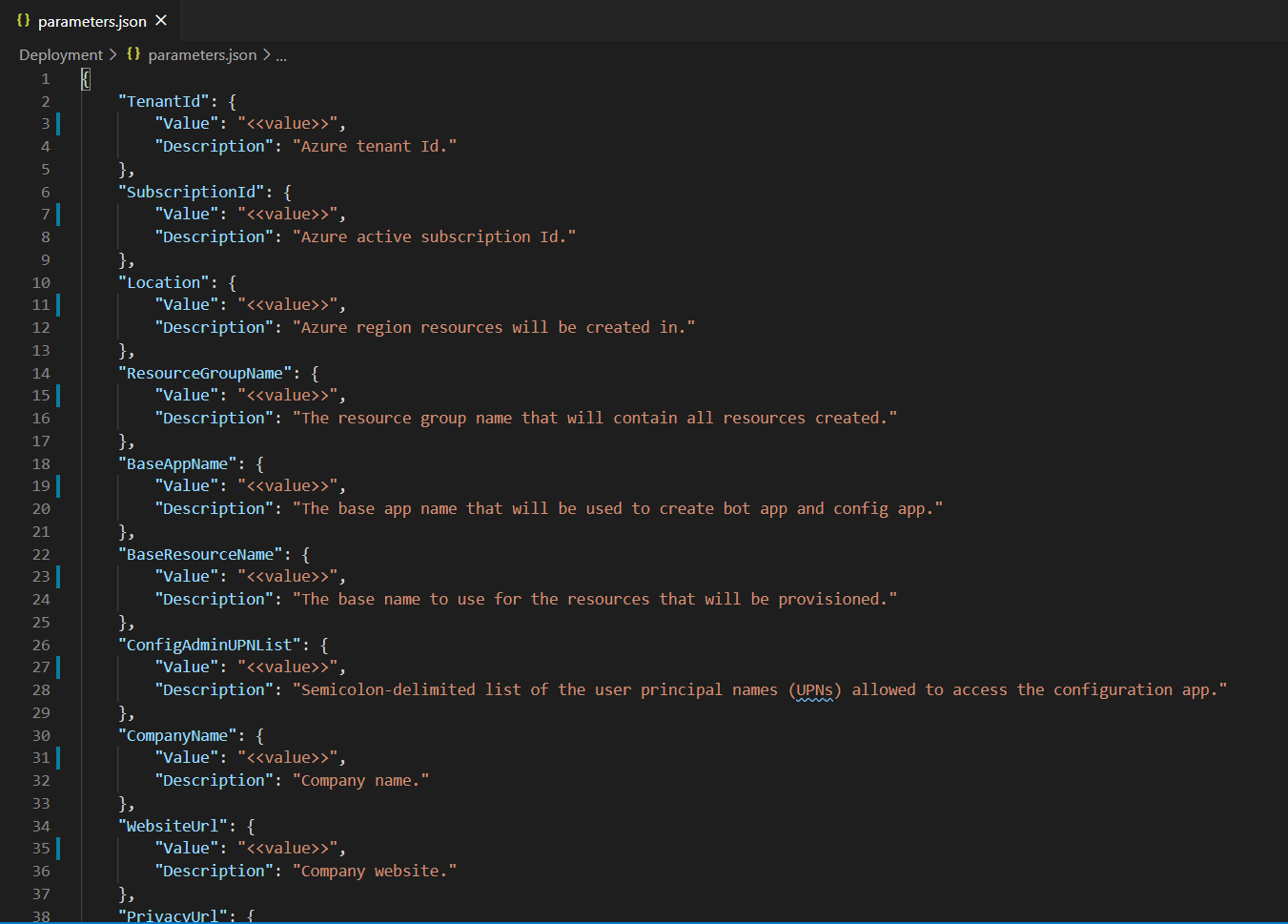Click the <<value>> placeholder on line 3
This screenshot has height=924, width=1288.
(288, 123)
